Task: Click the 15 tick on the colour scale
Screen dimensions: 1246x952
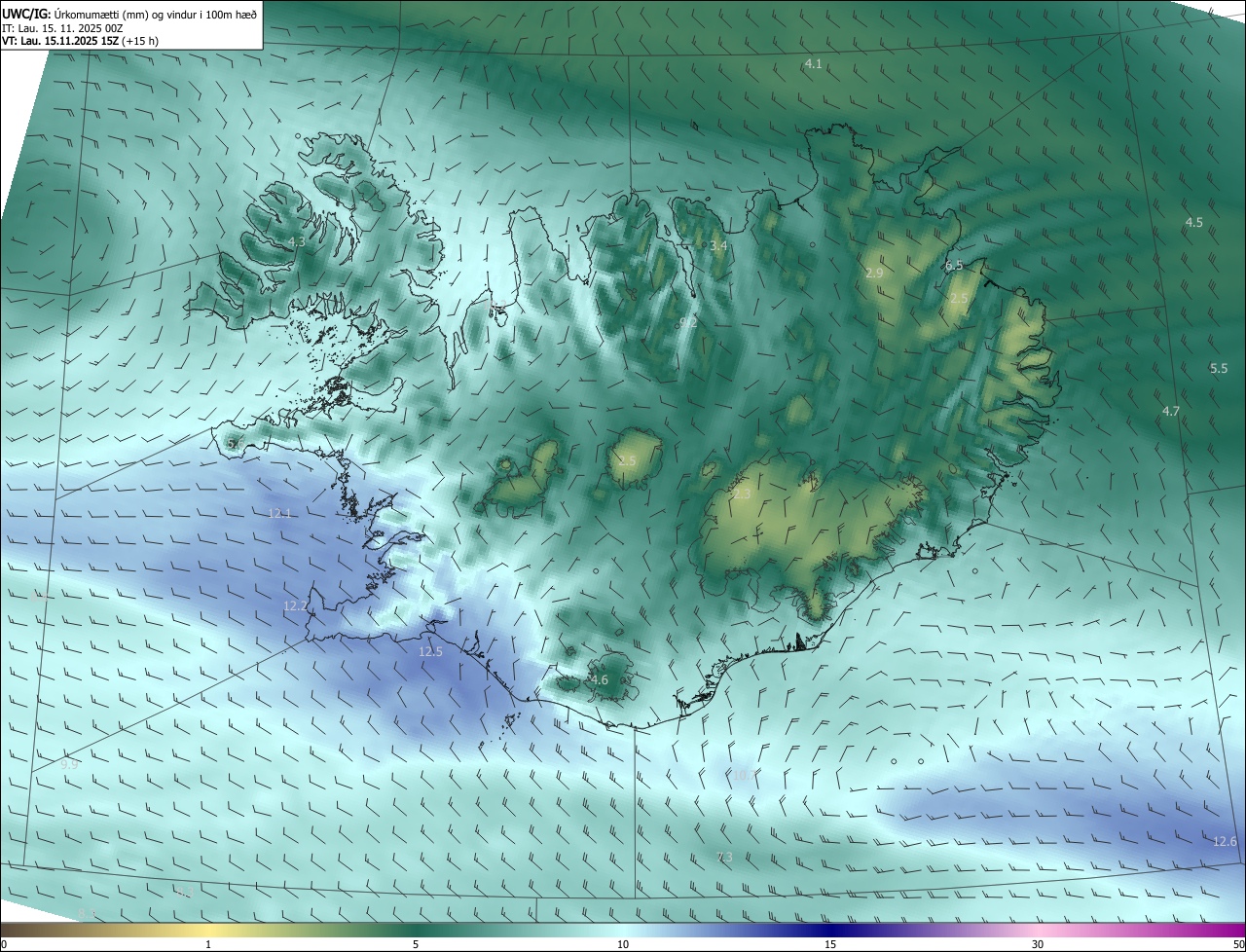Action: [830, 944]
